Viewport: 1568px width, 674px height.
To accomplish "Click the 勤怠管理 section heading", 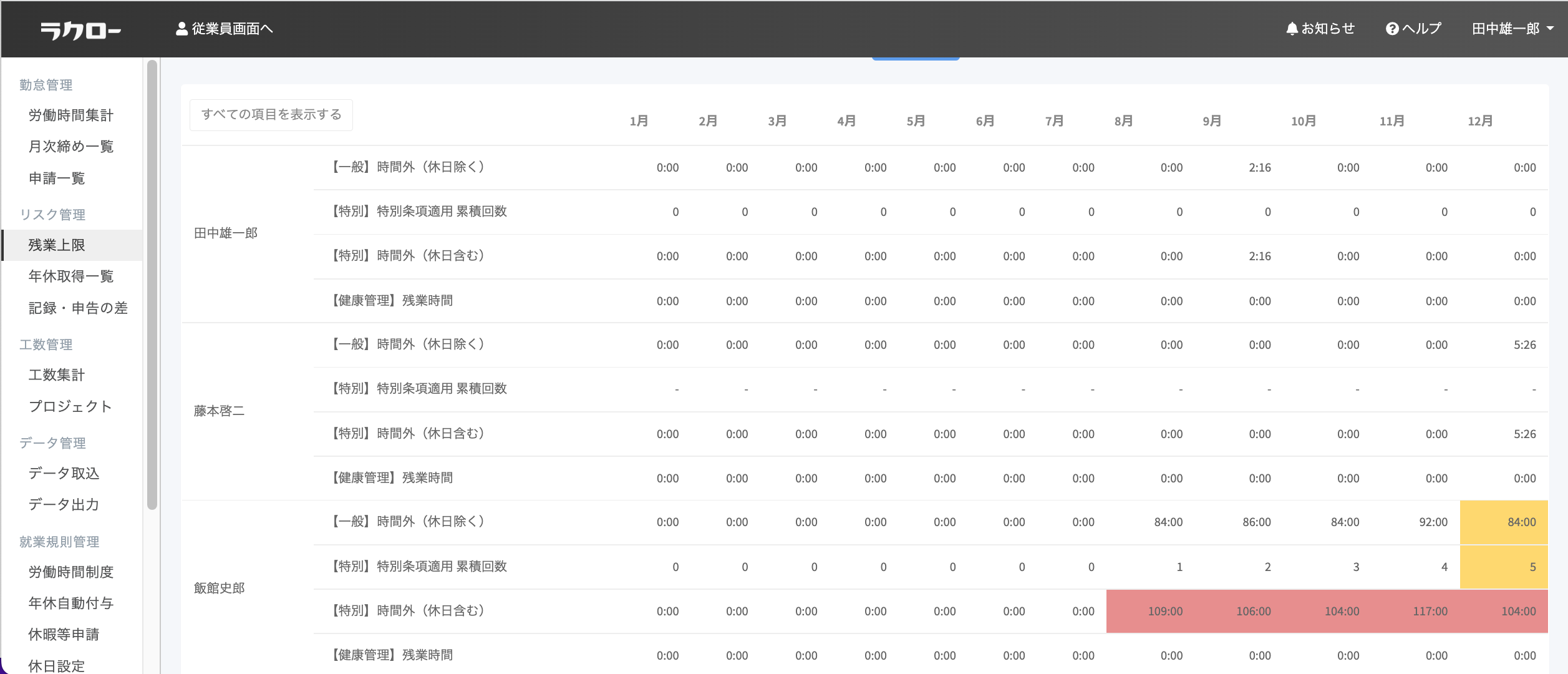I will coord(46,85).
